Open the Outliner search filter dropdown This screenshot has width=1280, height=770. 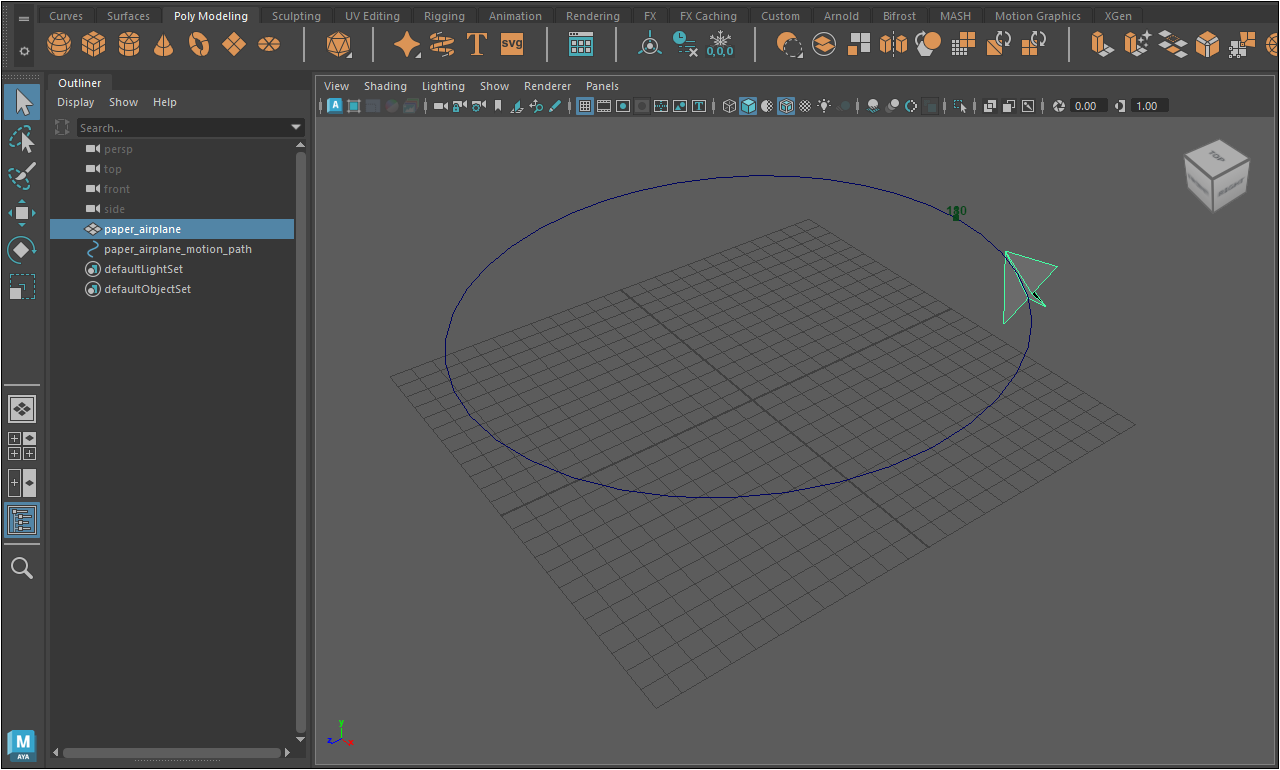click(x=296, y=127)
